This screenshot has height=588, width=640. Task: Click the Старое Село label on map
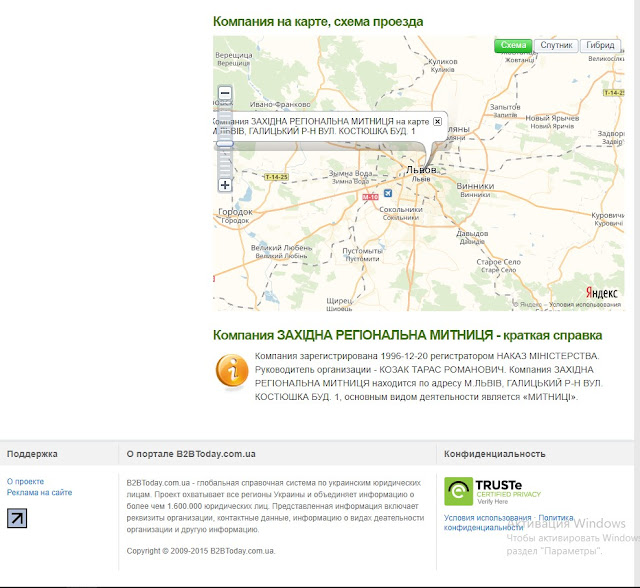pyautogui.click(x=498, y=262)
